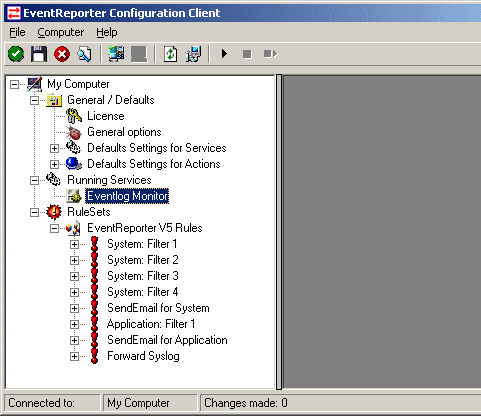Collapse the Running Services node
Viewport: 481px width, 416px height.
[34, 180]
